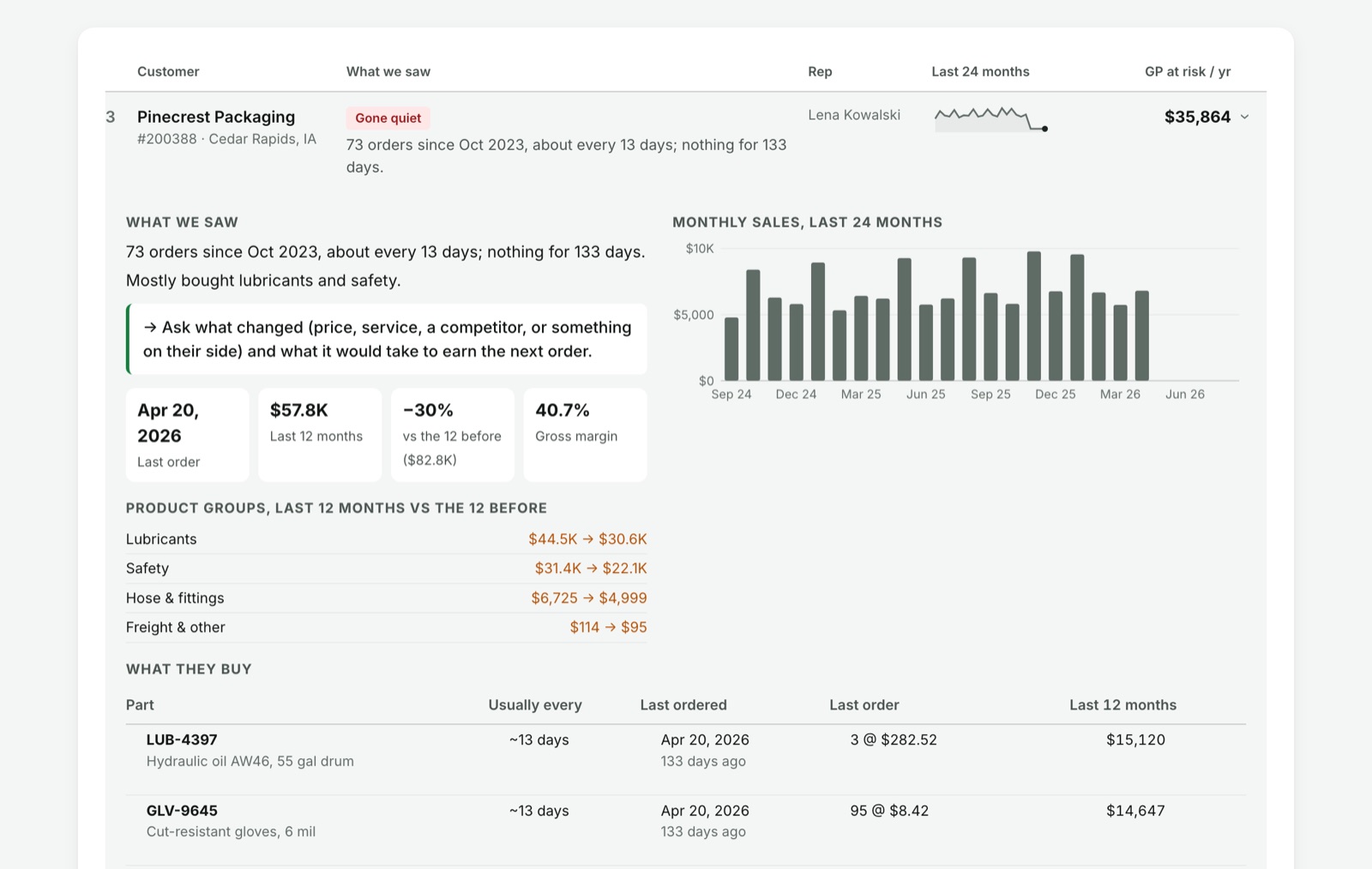Click the Last ordered column header

click(683, 705)
